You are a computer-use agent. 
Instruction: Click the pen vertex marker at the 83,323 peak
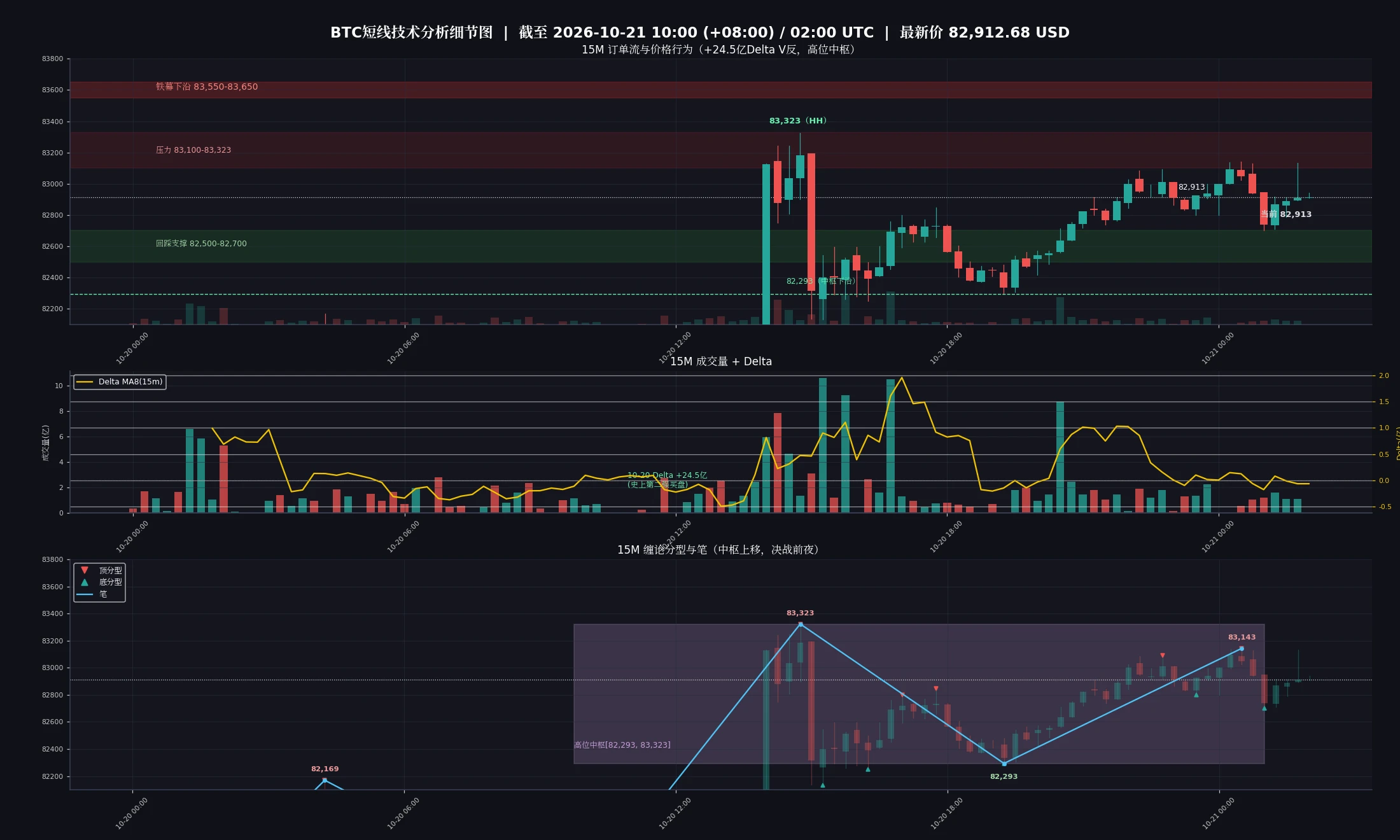coord(801,624)
